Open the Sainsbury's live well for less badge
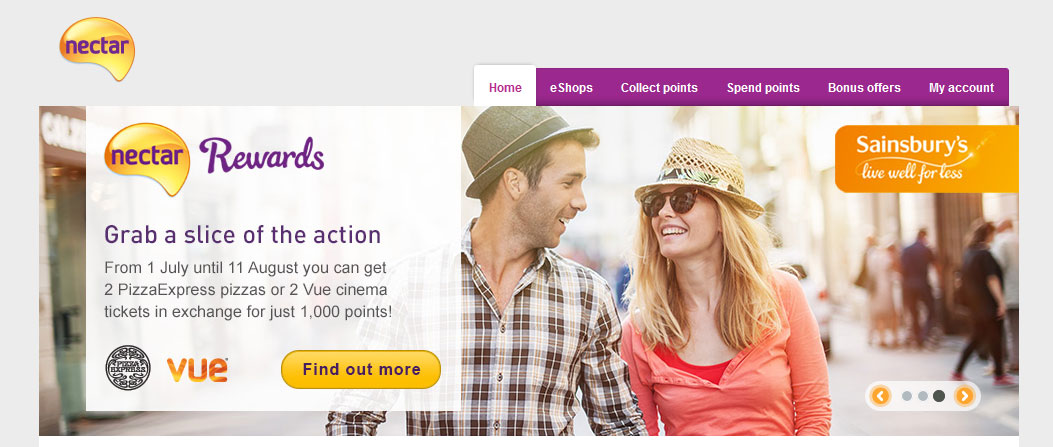The height and width of the screenshot is (447, 1053). (927, 158)
